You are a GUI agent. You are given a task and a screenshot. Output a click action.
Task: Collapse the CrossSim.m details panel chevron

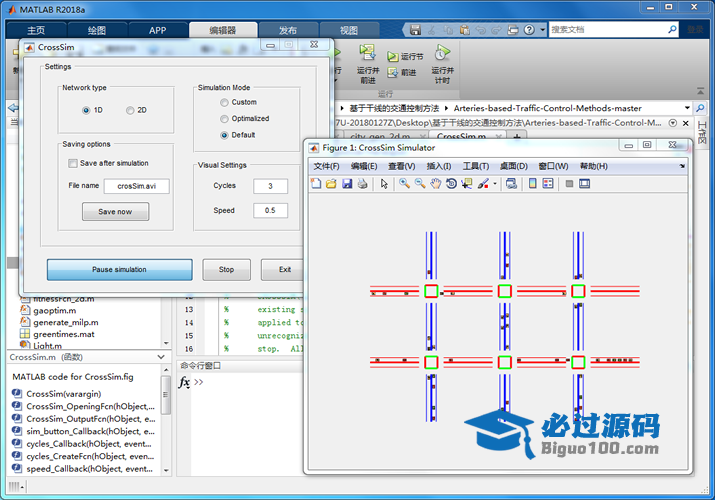point(161,357)
